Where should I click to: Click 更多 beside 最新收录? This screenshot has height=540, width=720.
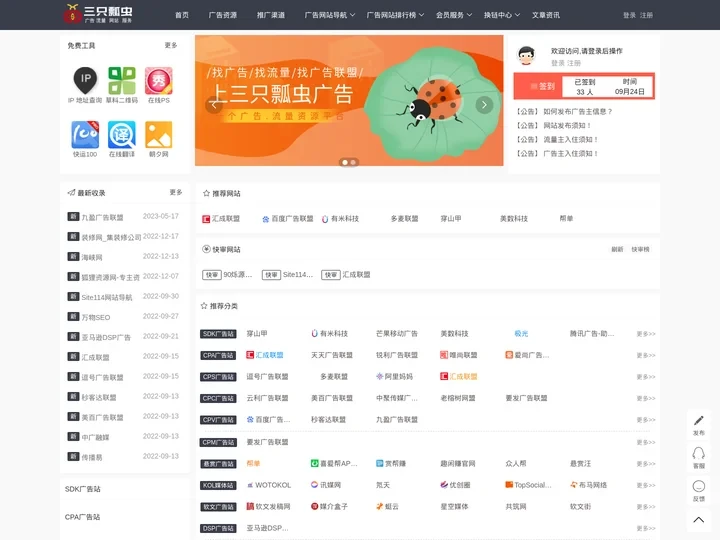pos(176,192)
